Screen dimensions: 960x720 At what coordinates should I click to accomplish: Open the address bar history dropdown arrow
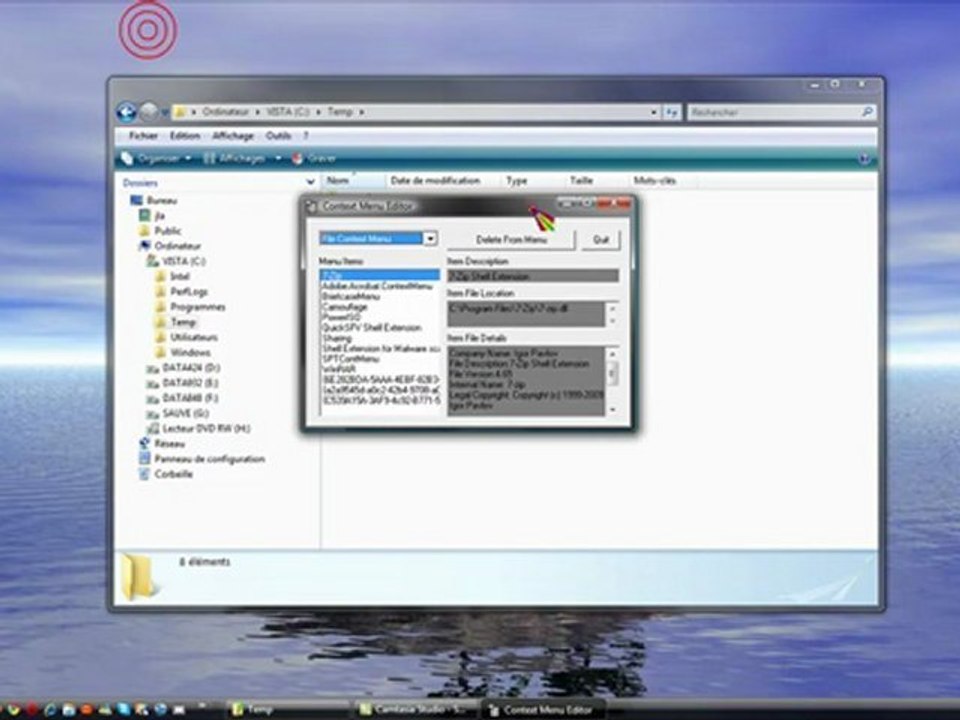[x=653, y=112]
